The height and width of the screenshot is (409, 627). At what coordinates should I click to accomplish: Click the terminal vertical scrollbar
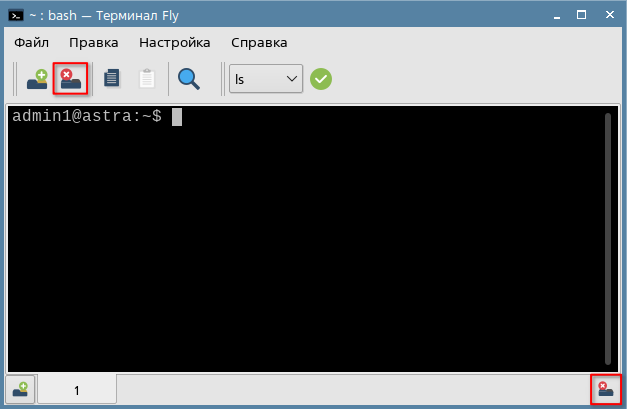point(608,239)
